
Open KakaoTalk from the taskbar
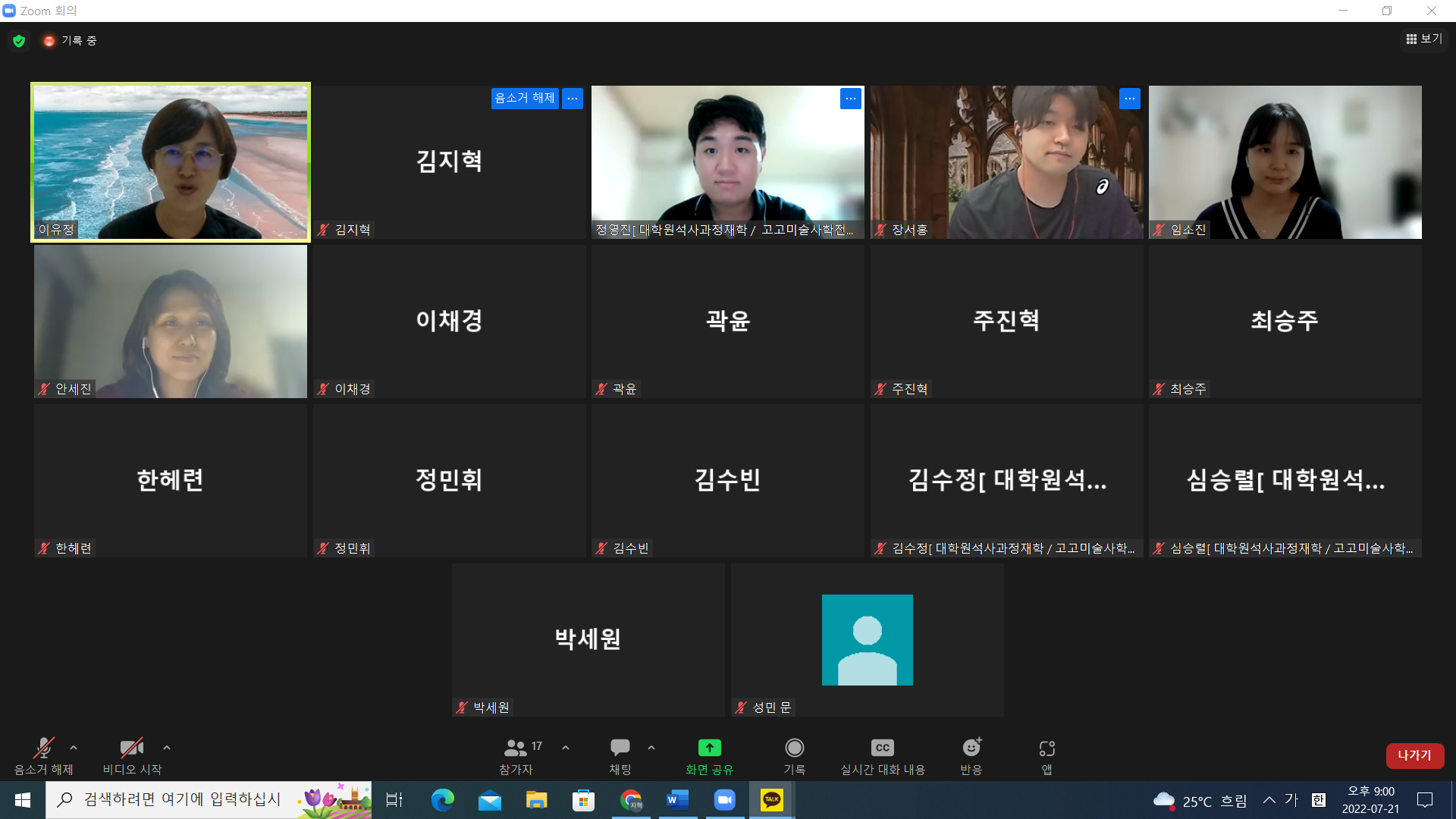pos(771,799)
